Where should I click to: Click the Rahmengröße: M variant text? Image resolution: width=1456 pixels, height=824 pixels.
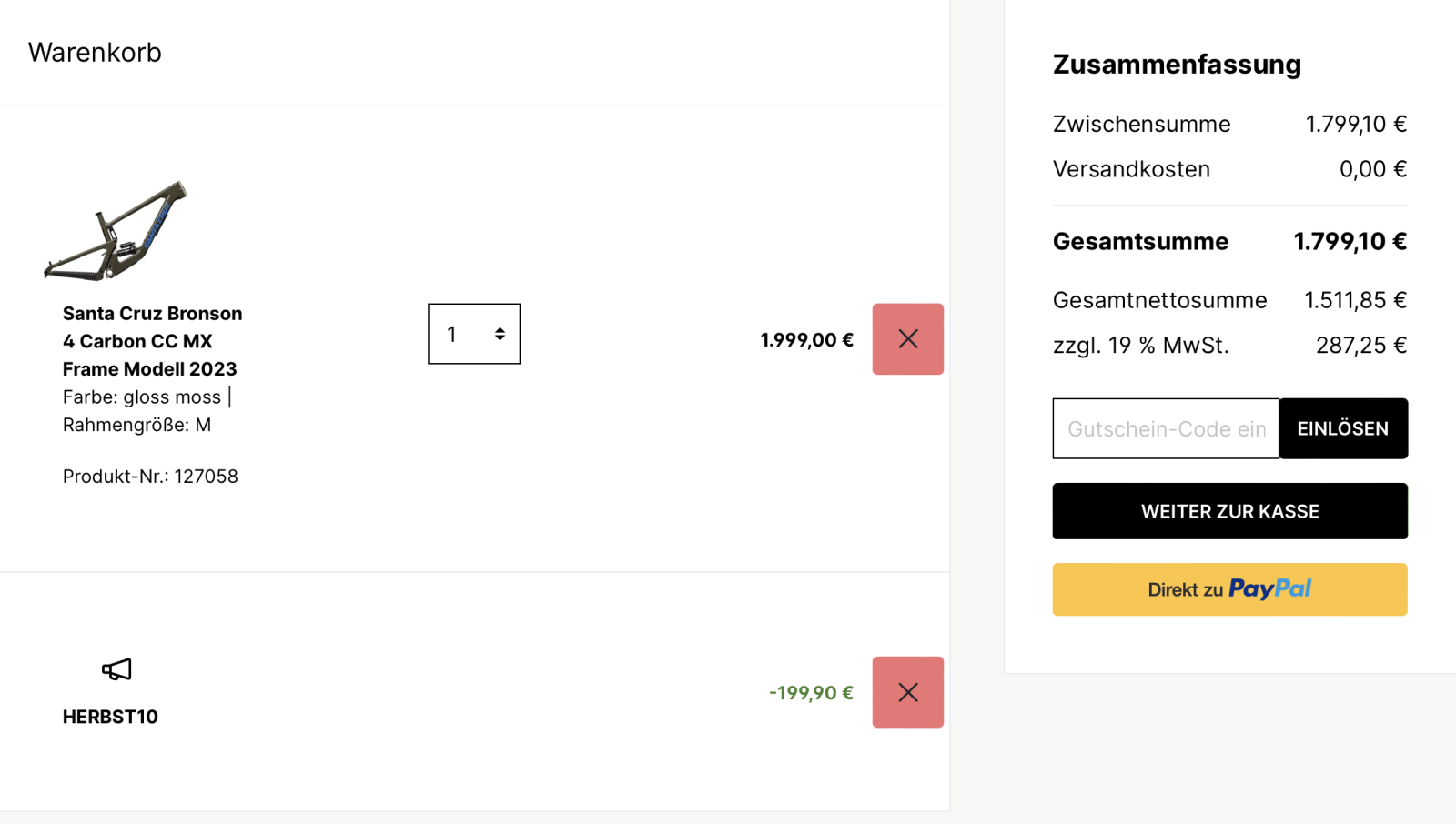tap(136, 425)
